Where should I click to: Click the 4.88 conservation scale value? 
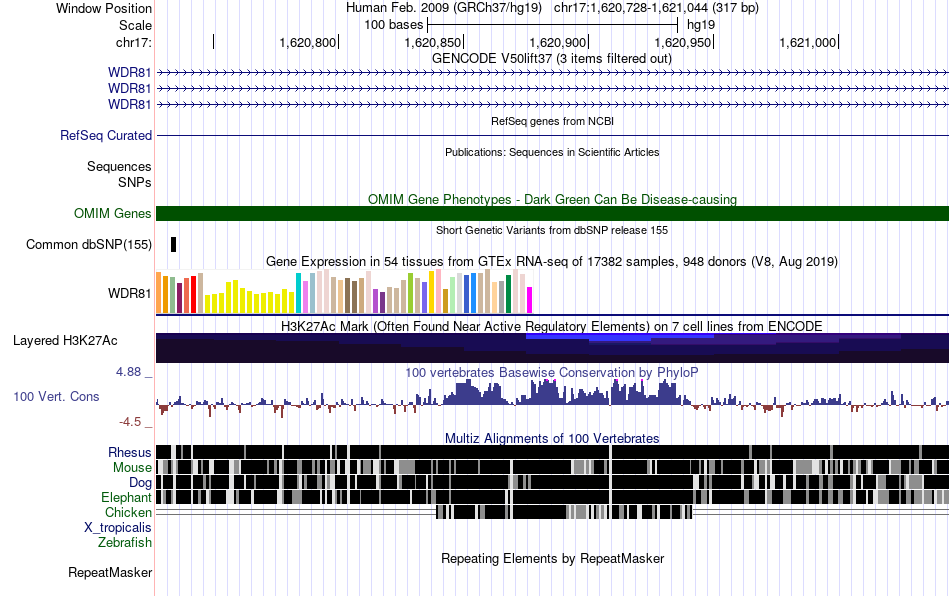coord(128,372)
